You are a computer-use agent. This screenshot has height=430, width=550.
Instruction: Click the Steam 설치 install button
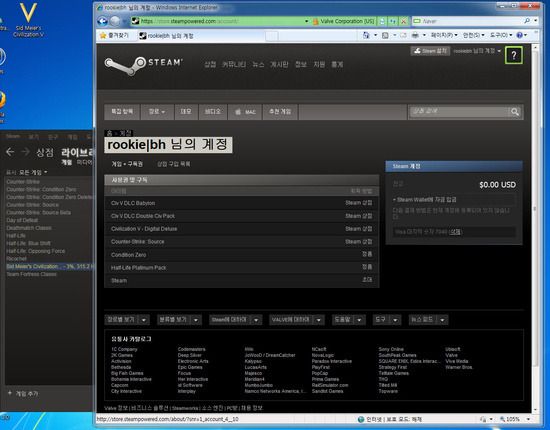coord(430,51)
